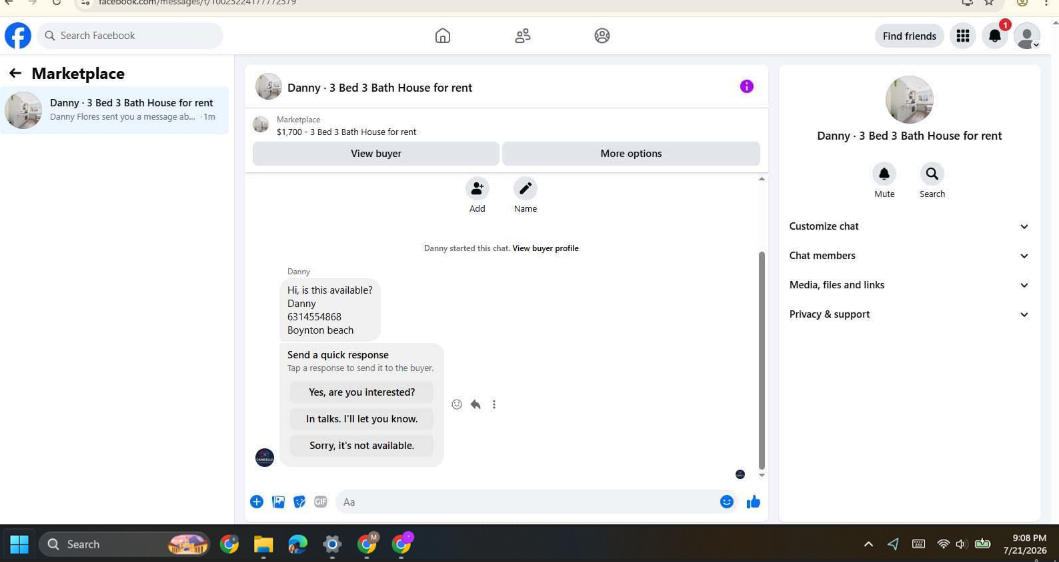The width and height of the screenshot is (1059, 562).
Task: Open File Explorer from the taskbar
Action: [263, 544]
